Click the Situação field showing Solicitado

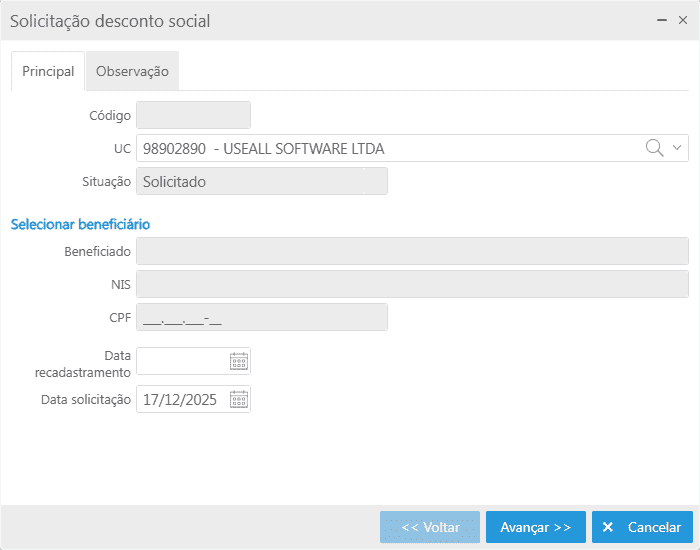click(261, 181)
